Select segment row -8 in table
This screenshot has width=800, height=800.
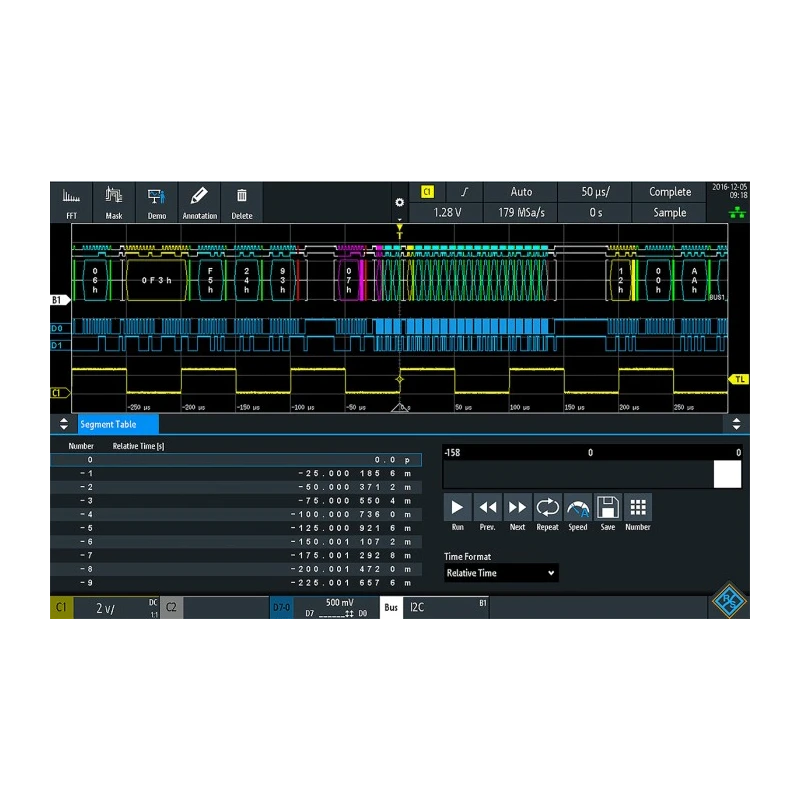pos(236,569)
